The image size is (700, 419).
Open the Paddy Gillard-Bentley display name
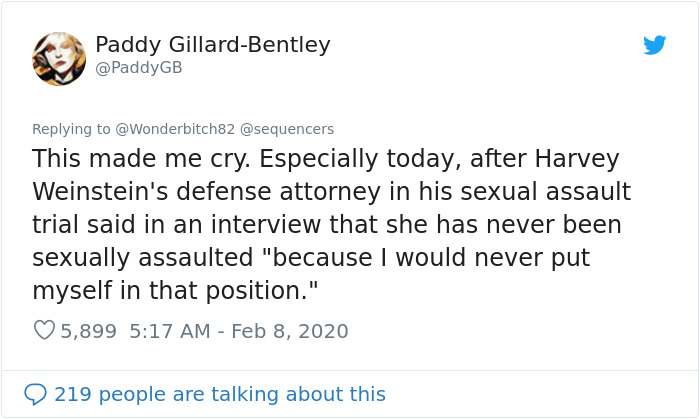212,45
